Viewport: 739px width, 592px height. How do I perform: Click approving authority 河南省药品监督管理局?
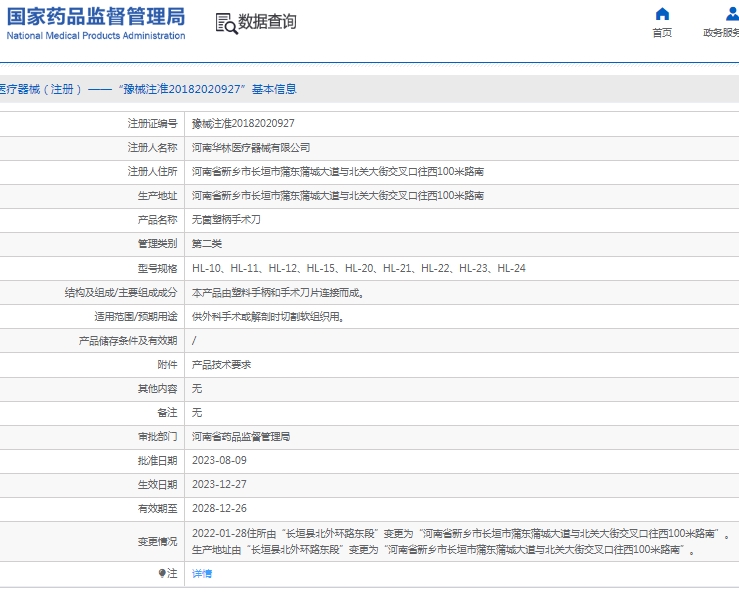coord(241,437)
